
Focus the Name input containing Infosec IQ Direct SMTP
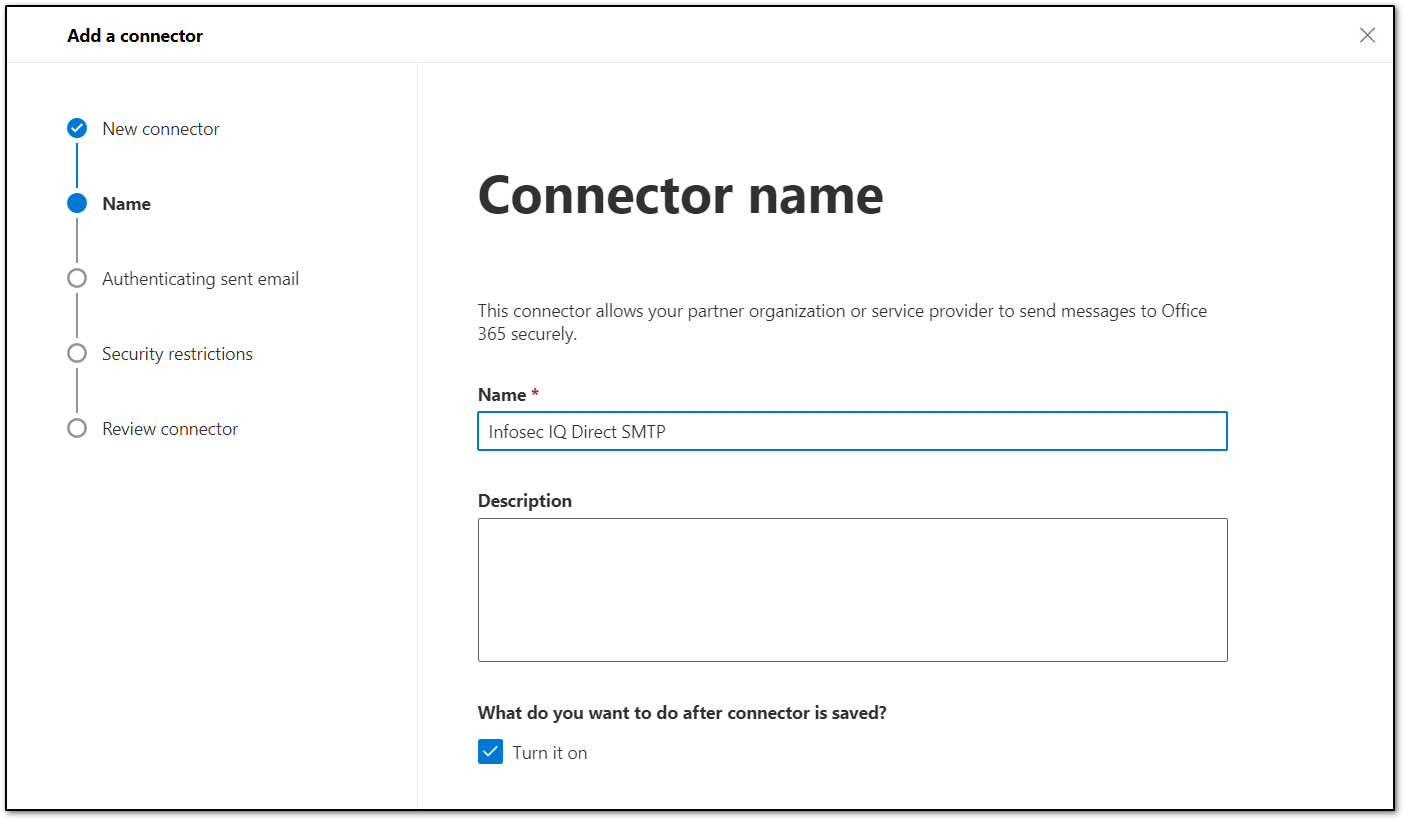point(852,431)
